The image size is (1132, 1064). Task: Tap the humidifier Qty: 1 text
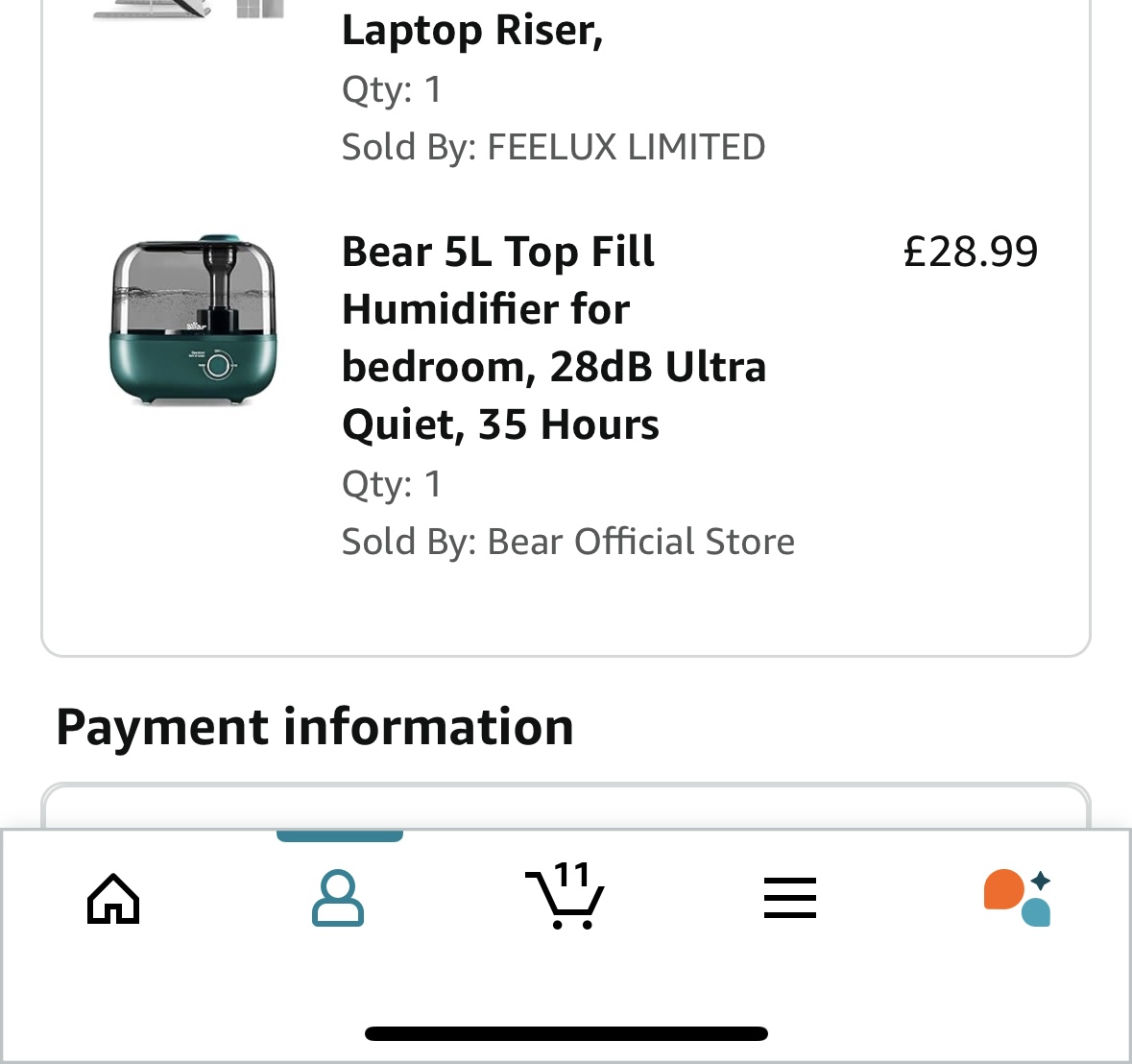[392, 484]
